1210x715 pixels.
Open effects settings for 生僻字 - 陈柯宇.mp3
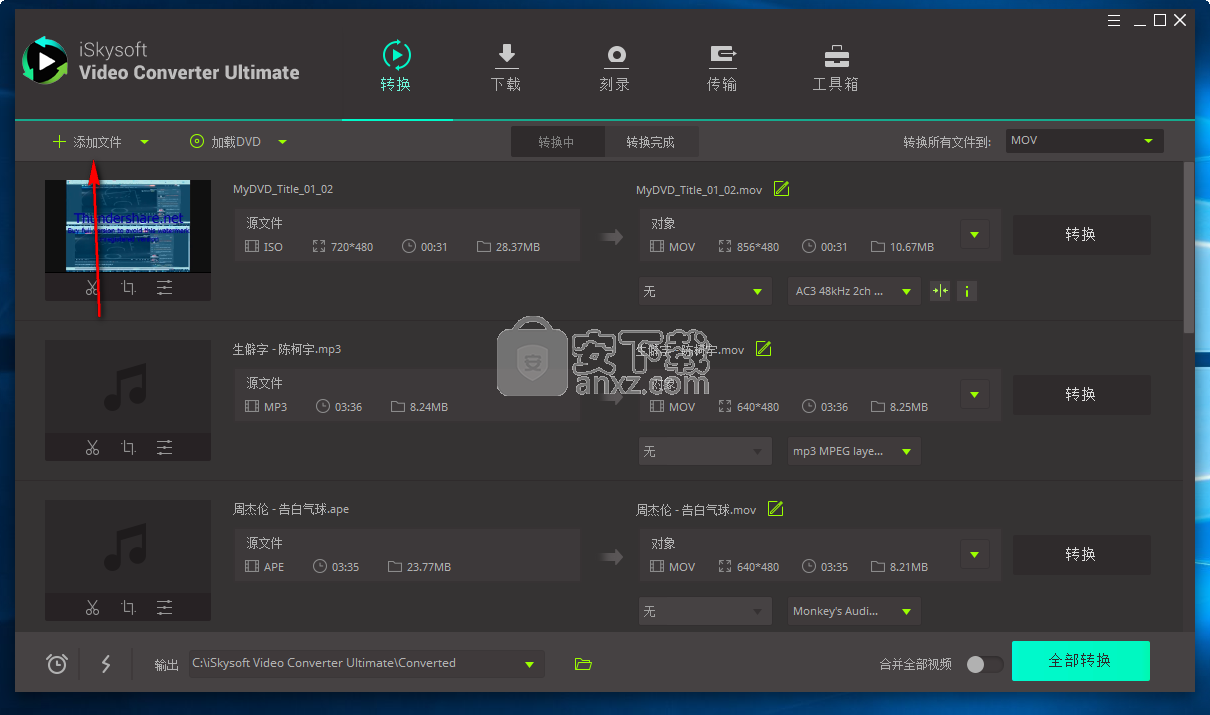coord(164,448)
